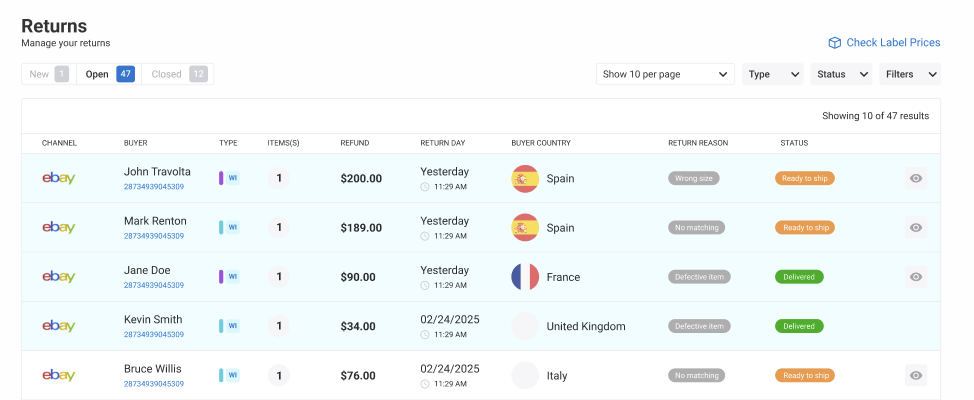974x400 pixels.
Task: Click the France flag in Jane Doe's row
Action: click(525, 277)
